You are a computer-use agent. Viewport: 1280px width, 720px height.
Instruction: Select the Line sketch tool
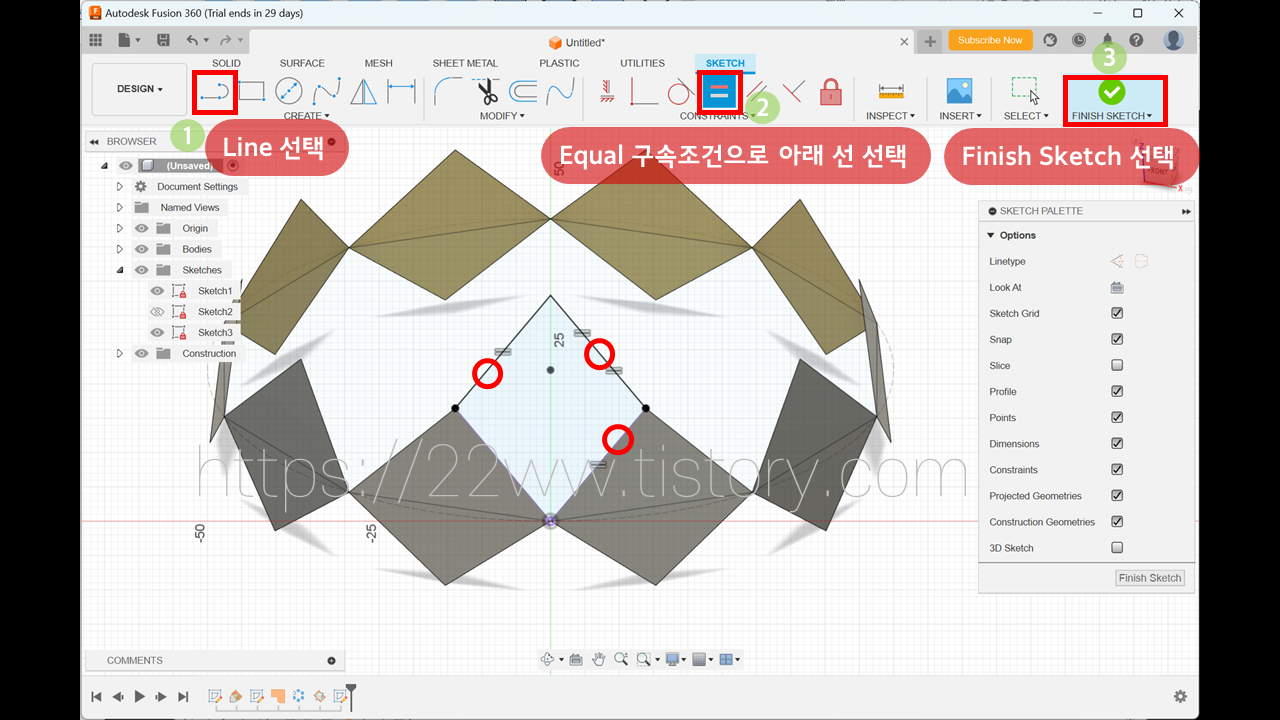click(214, 92)
